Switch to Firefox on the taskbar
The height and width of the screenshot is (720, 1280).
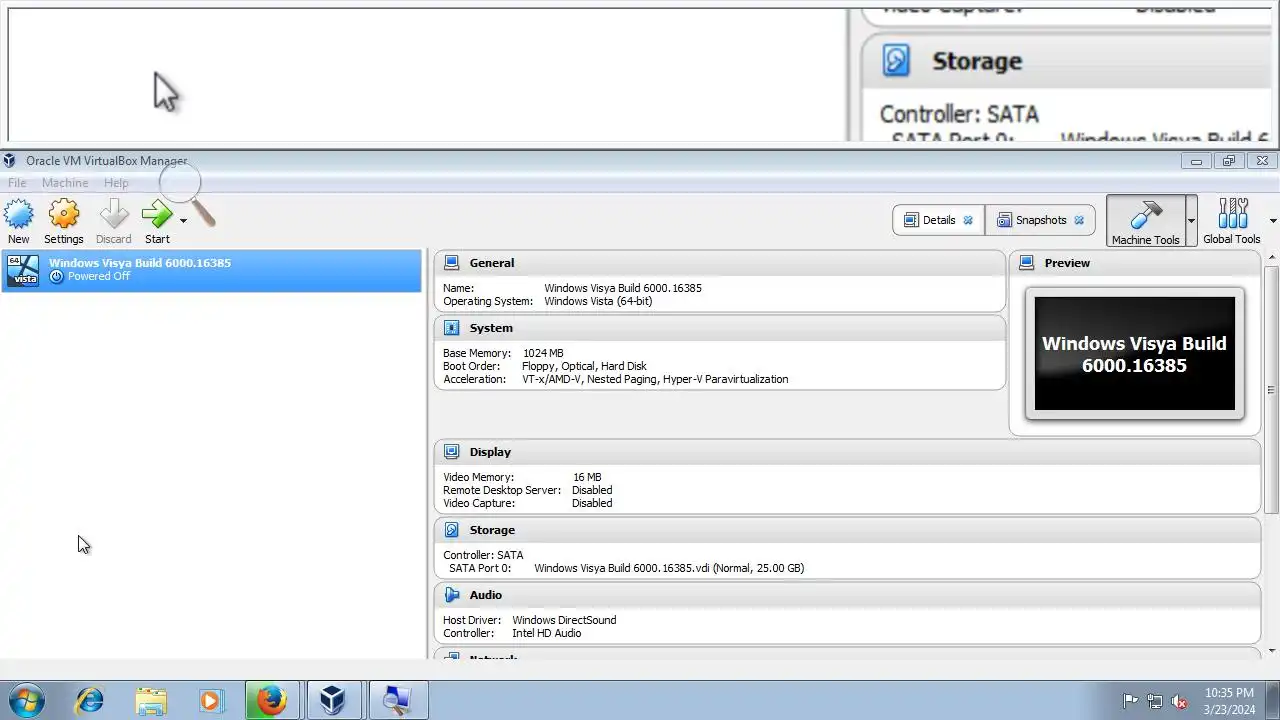[272, 700]
